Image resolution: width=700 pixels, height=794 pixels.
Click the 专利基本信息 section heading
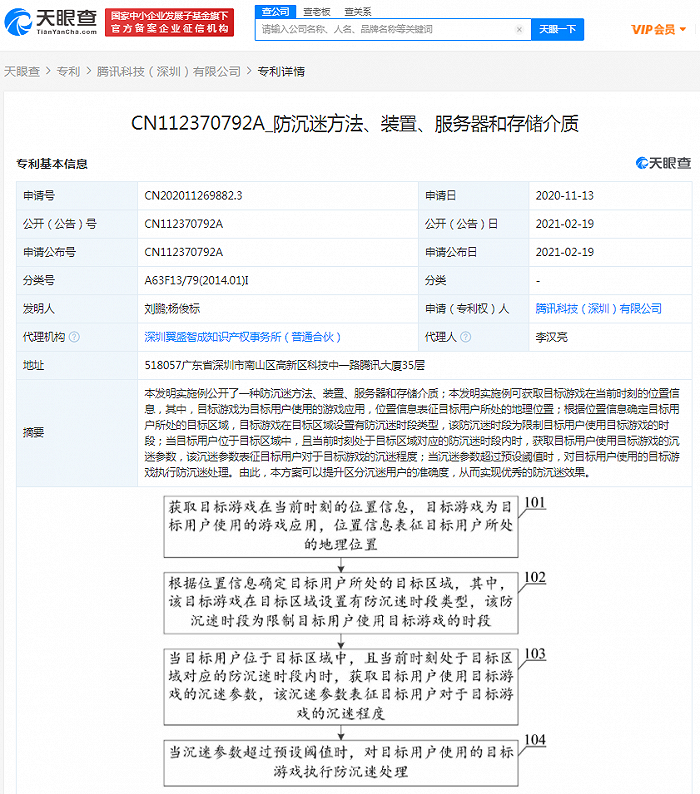[x=52, y=164]
